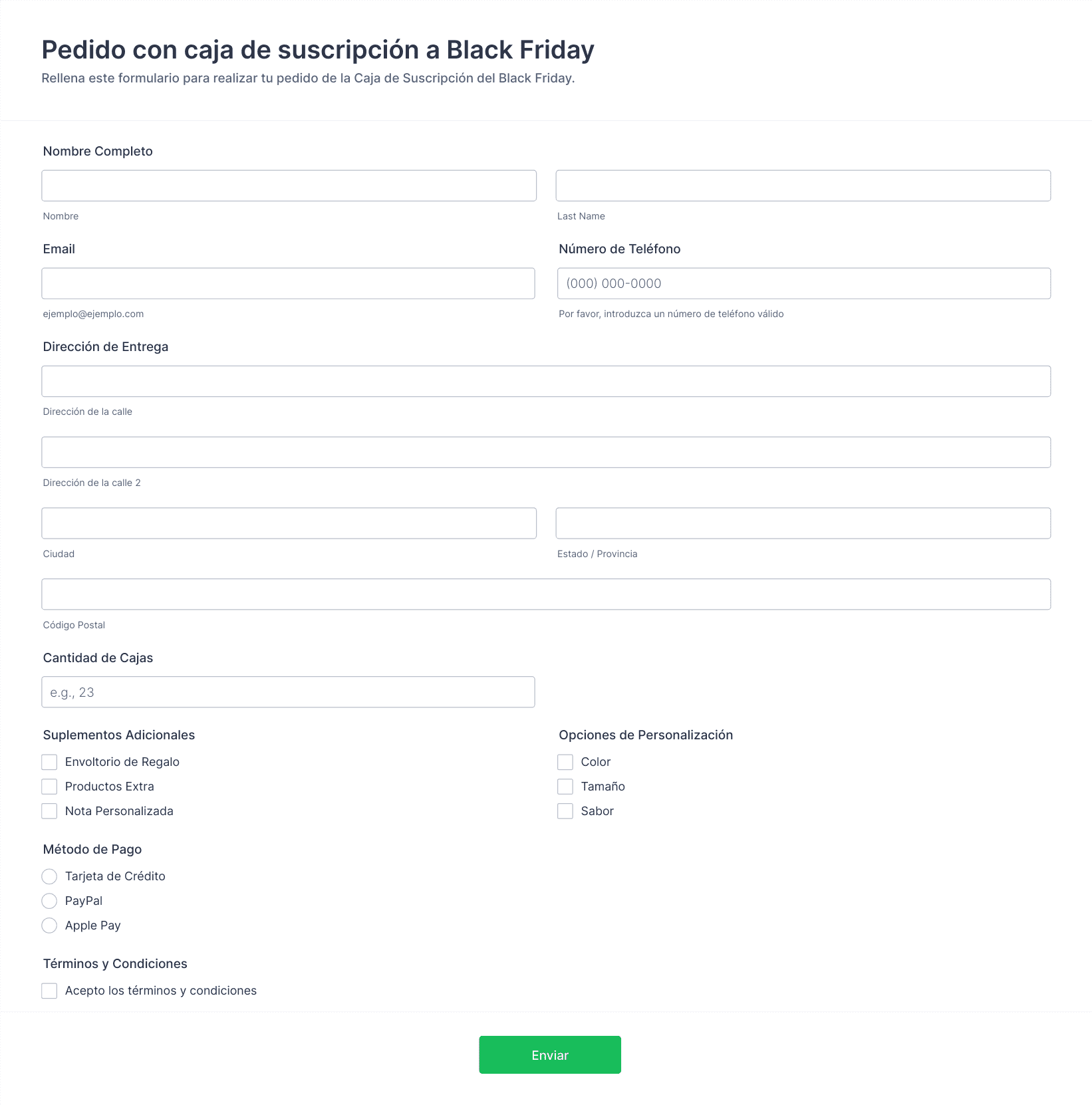The width and height of the screenshot is (1092, 1105).
Task: Accept the términos y condiciones checkbox
Action: pos(49,991)
